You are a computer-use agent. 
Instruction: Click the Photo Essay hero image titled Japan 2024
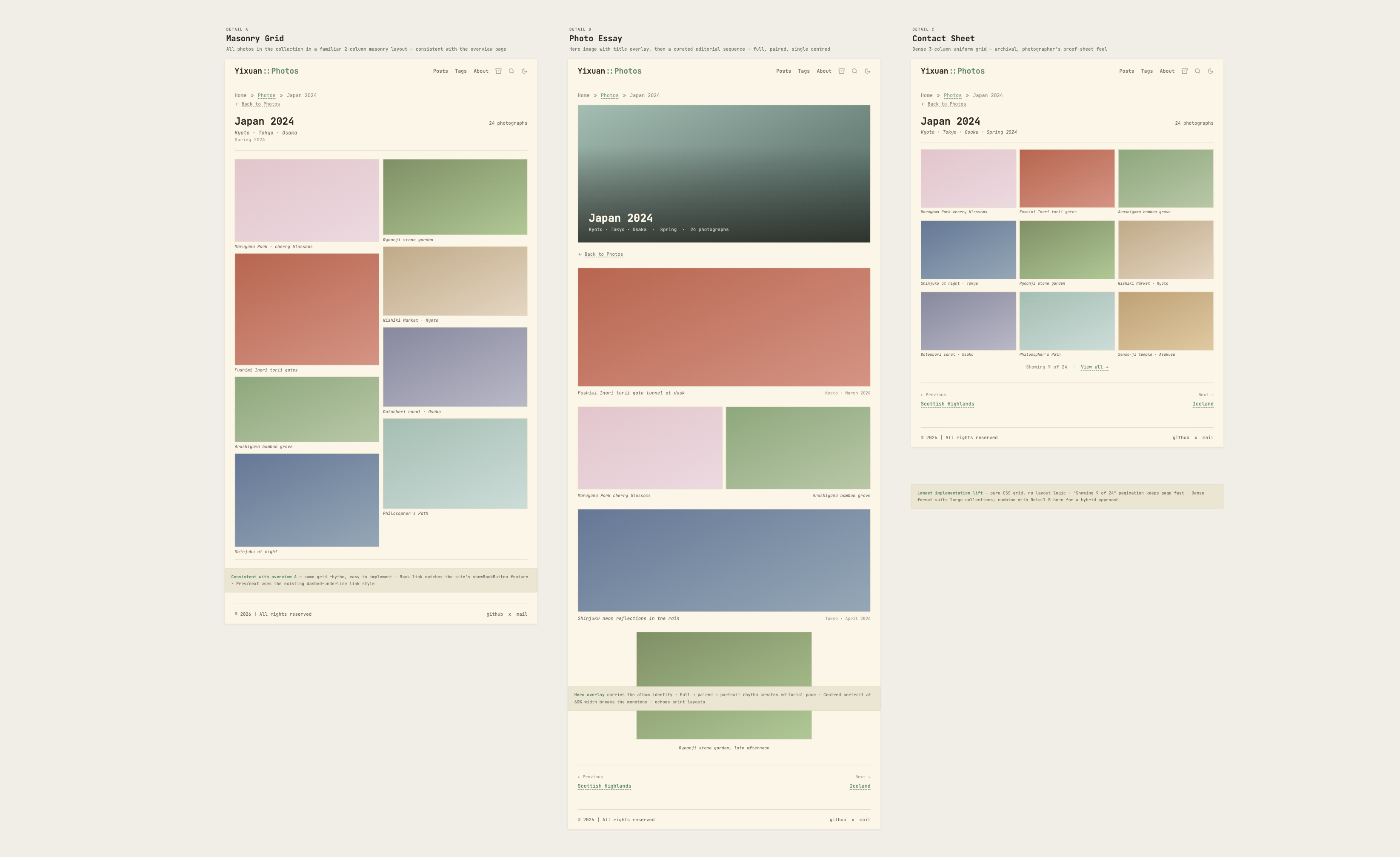[x=724, y=173]
